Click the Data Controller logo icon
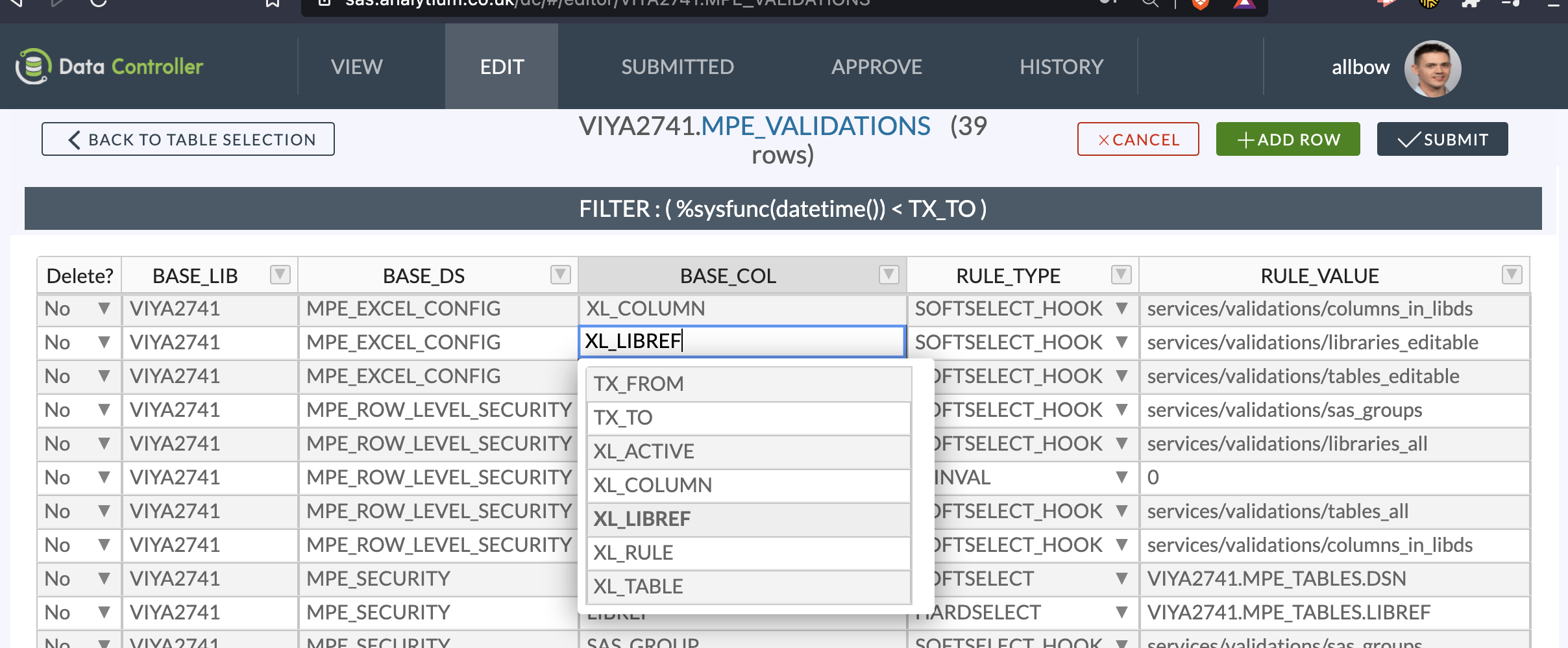This screenshot has width=1568, height=648. (x=32, y=66)
